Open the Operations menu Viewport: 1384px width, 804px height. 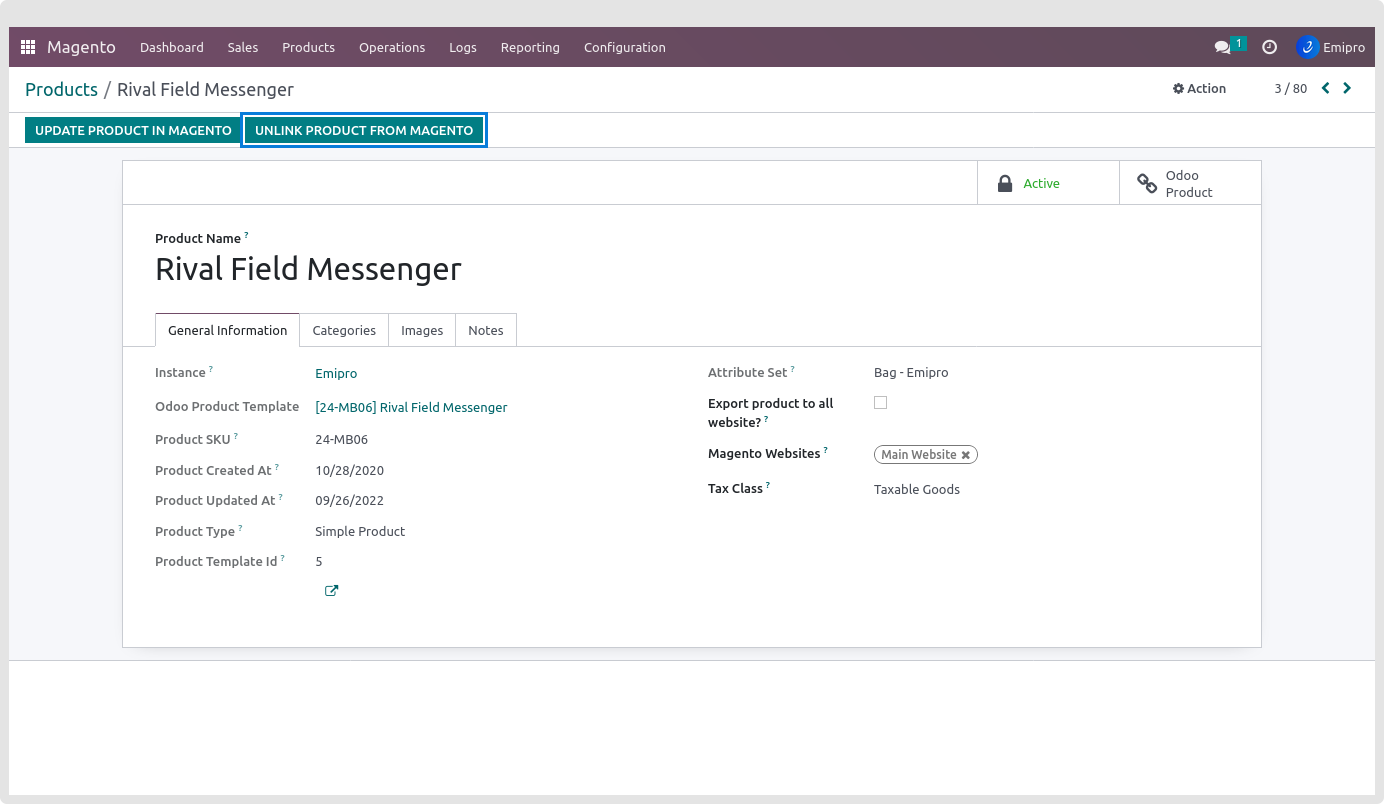tap(392, 47)
